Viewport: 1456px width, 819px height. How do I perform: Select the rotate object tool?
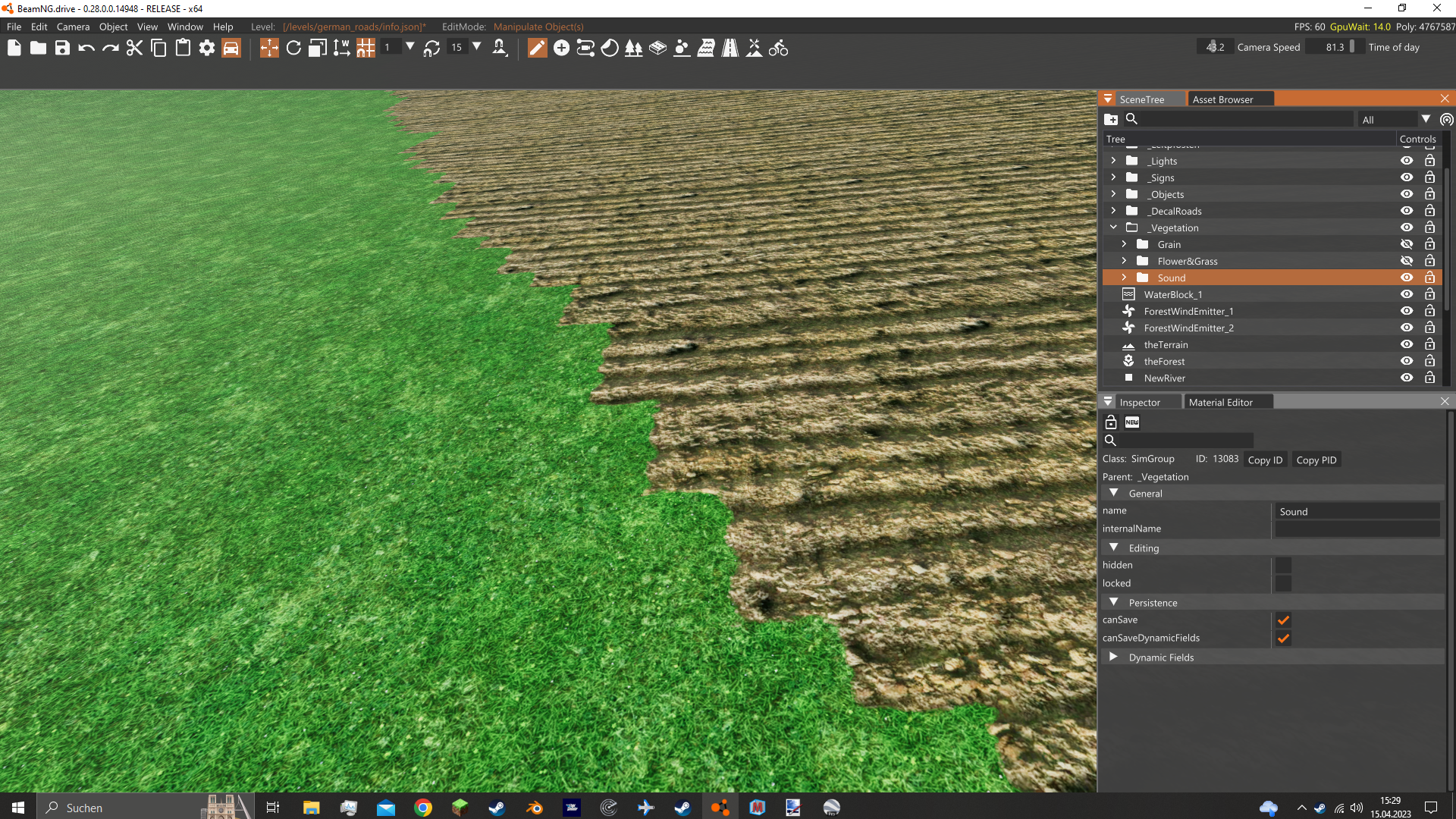pos(293,49)
